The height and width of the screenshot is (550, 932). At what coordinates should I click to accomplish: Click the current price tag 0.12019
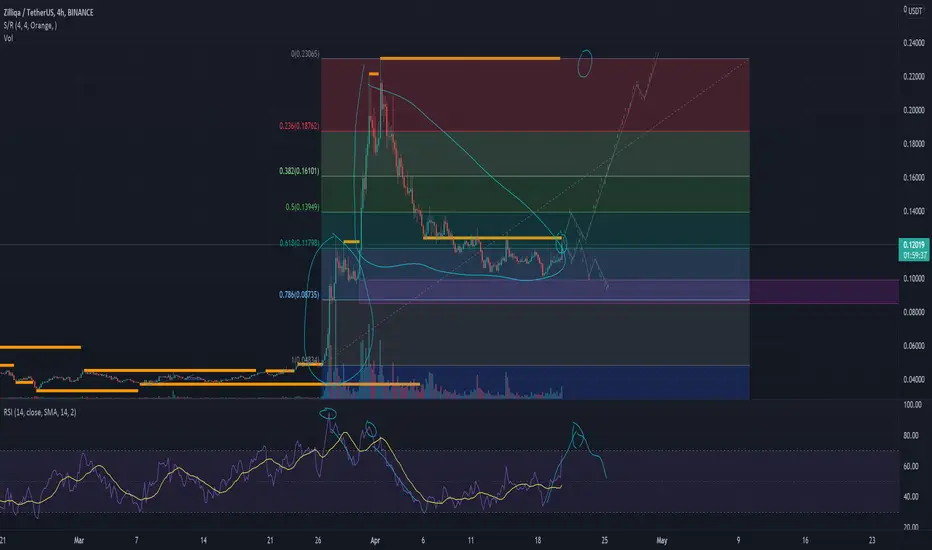tap(914, 245)
